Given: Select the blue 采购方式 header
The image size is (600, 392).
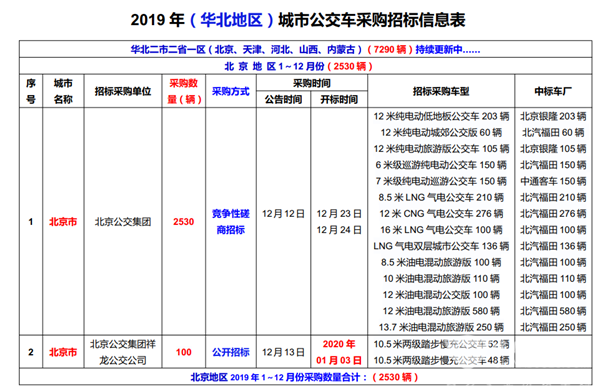Looking at the screenshot, I should (x=231, y=91).
